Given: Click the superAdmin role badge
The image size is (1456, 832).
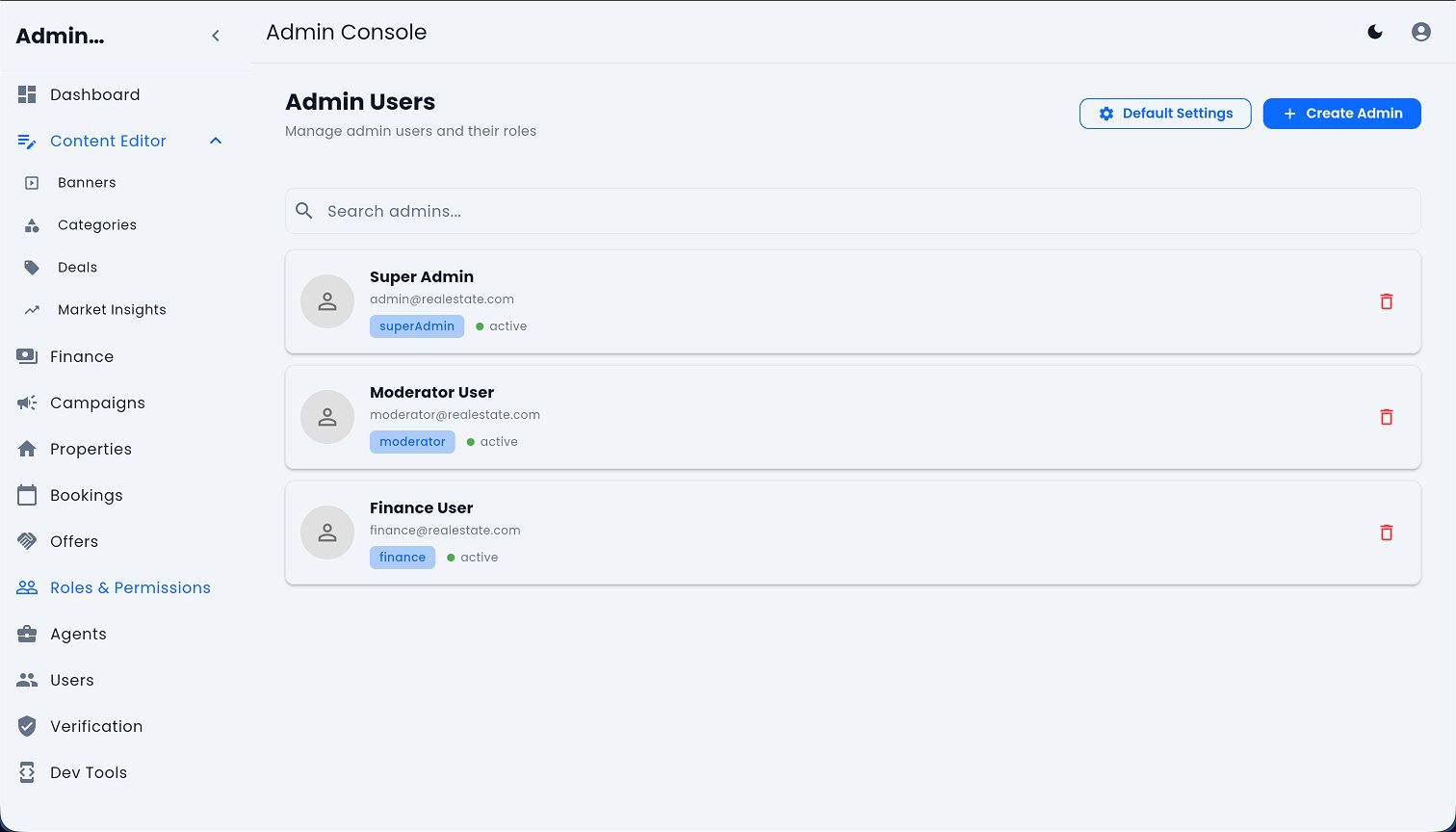Looking at the screenshot, I should click(417, 326).
